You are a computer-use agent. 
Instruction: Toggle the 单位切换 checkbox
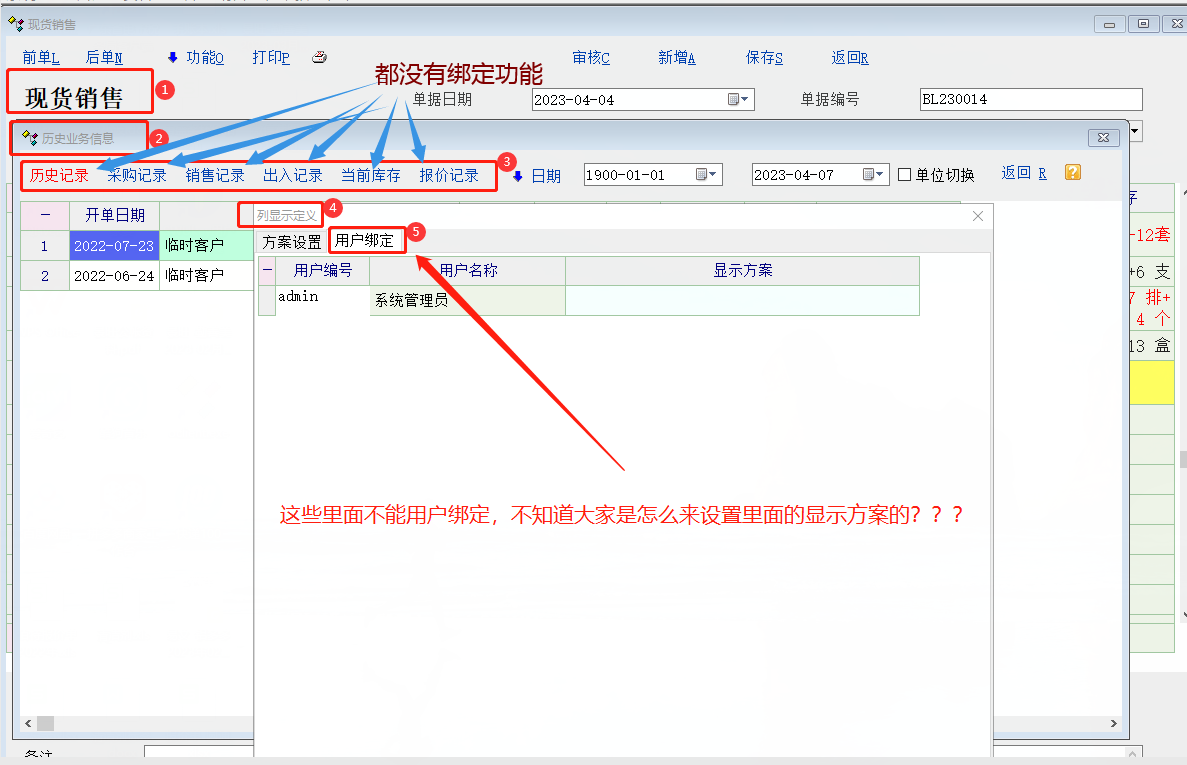point(905,175)
